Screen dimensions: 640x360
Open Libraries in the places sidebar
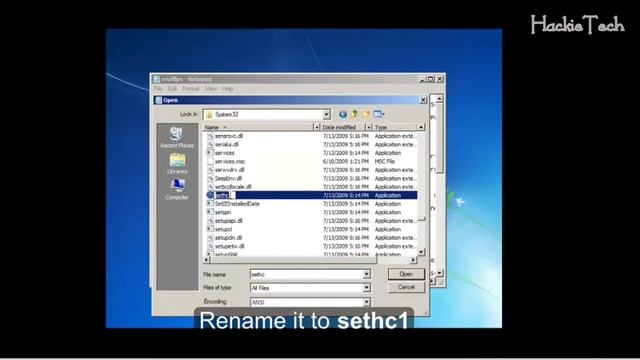tap(177, 163)
